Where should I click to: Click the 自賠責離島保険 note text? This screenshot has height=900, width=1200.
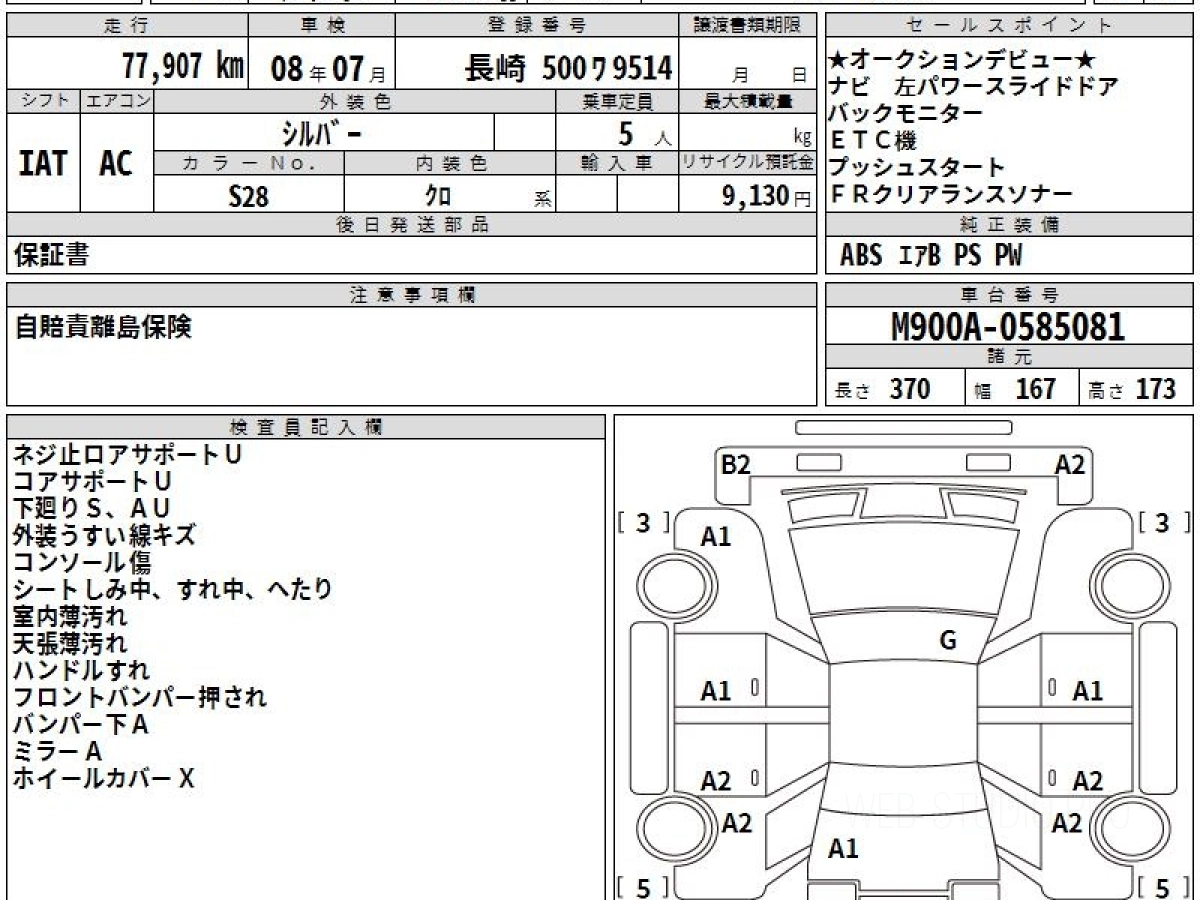104,327
